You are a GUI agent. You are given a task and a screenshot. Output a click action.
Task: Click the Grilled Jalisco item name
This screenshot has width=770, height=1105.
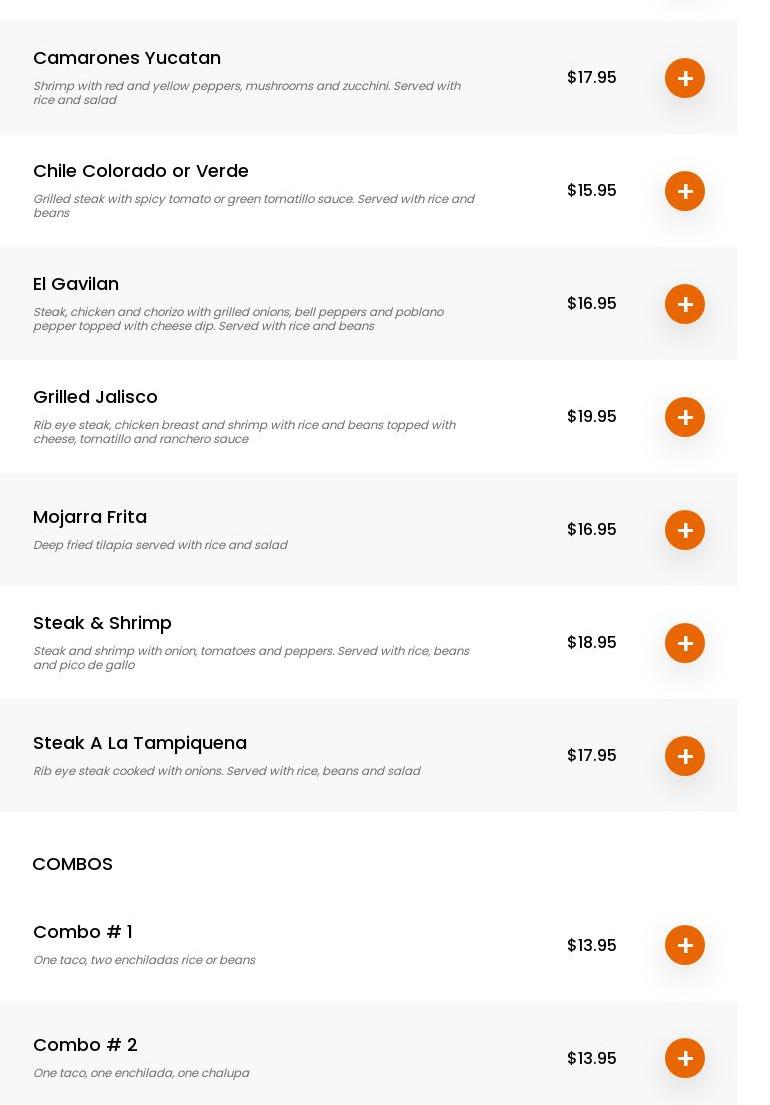(95, 397)
